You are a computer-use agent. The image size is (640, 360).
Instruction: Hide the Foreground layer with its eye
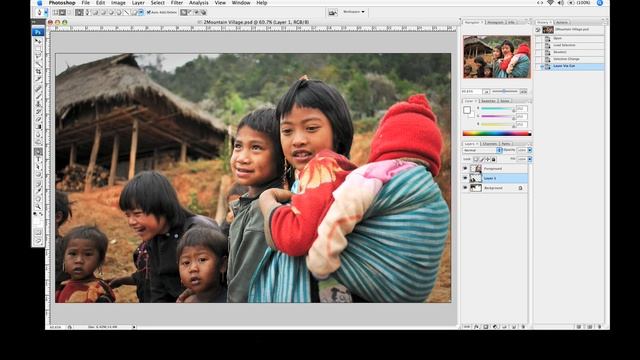[465, 168]
